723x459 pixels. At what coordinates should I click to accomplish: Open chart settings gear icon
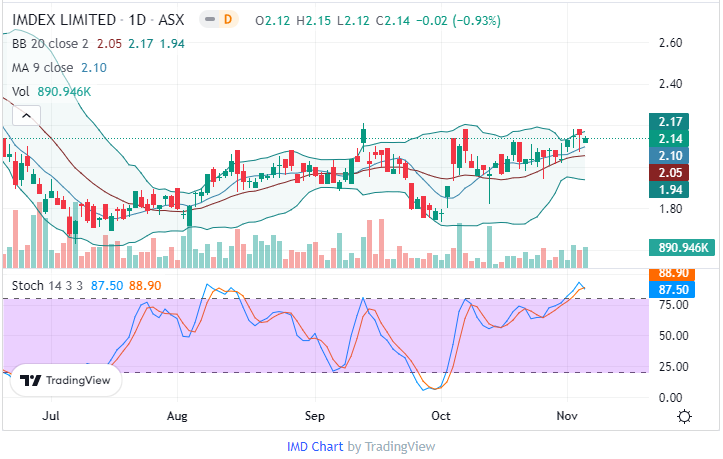(684, 416)
